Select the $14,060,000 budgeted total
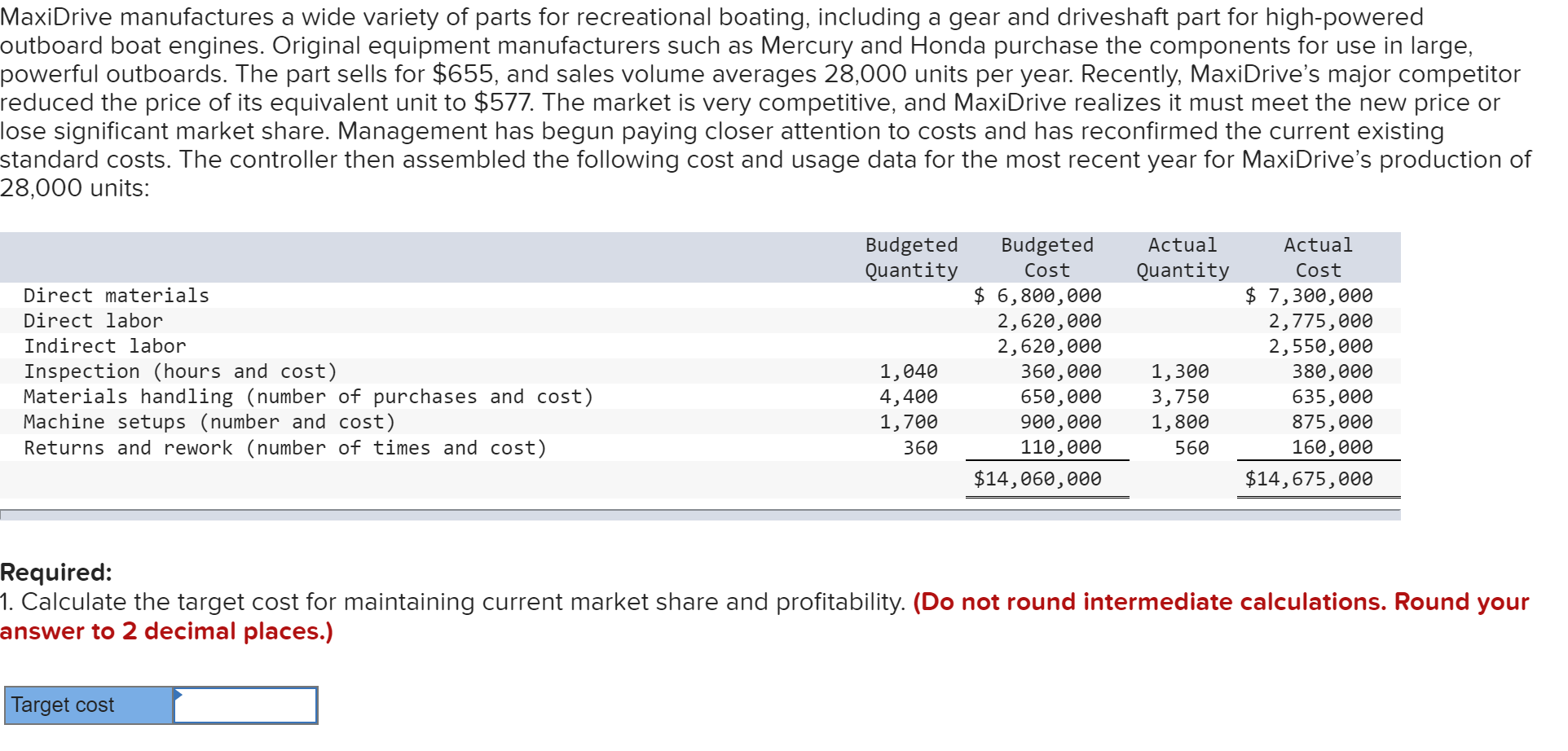1568x751 pixels. pos(1037,479)
